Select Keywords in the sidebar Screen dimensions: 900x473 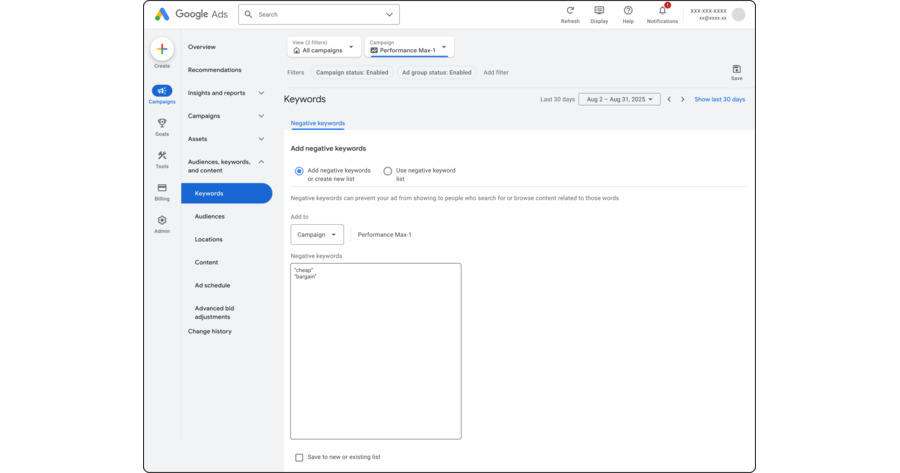[x=227, y=193]
